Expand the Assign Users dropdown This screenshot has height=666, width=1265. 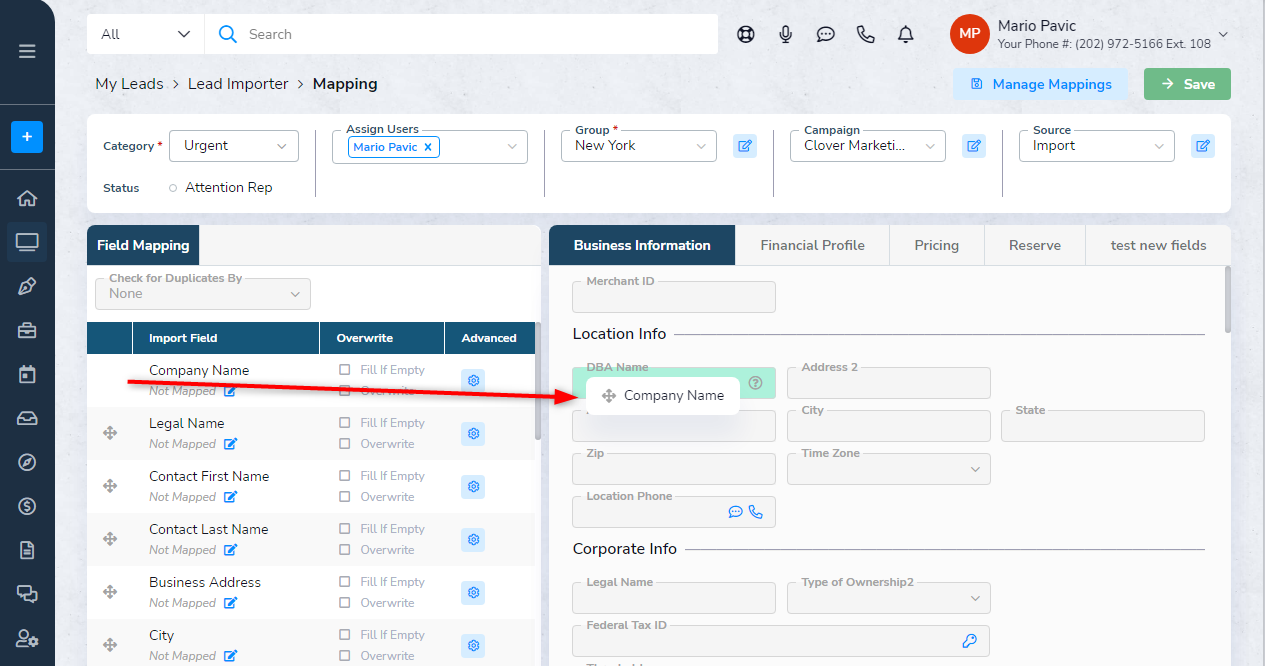[x=513, y=147]
